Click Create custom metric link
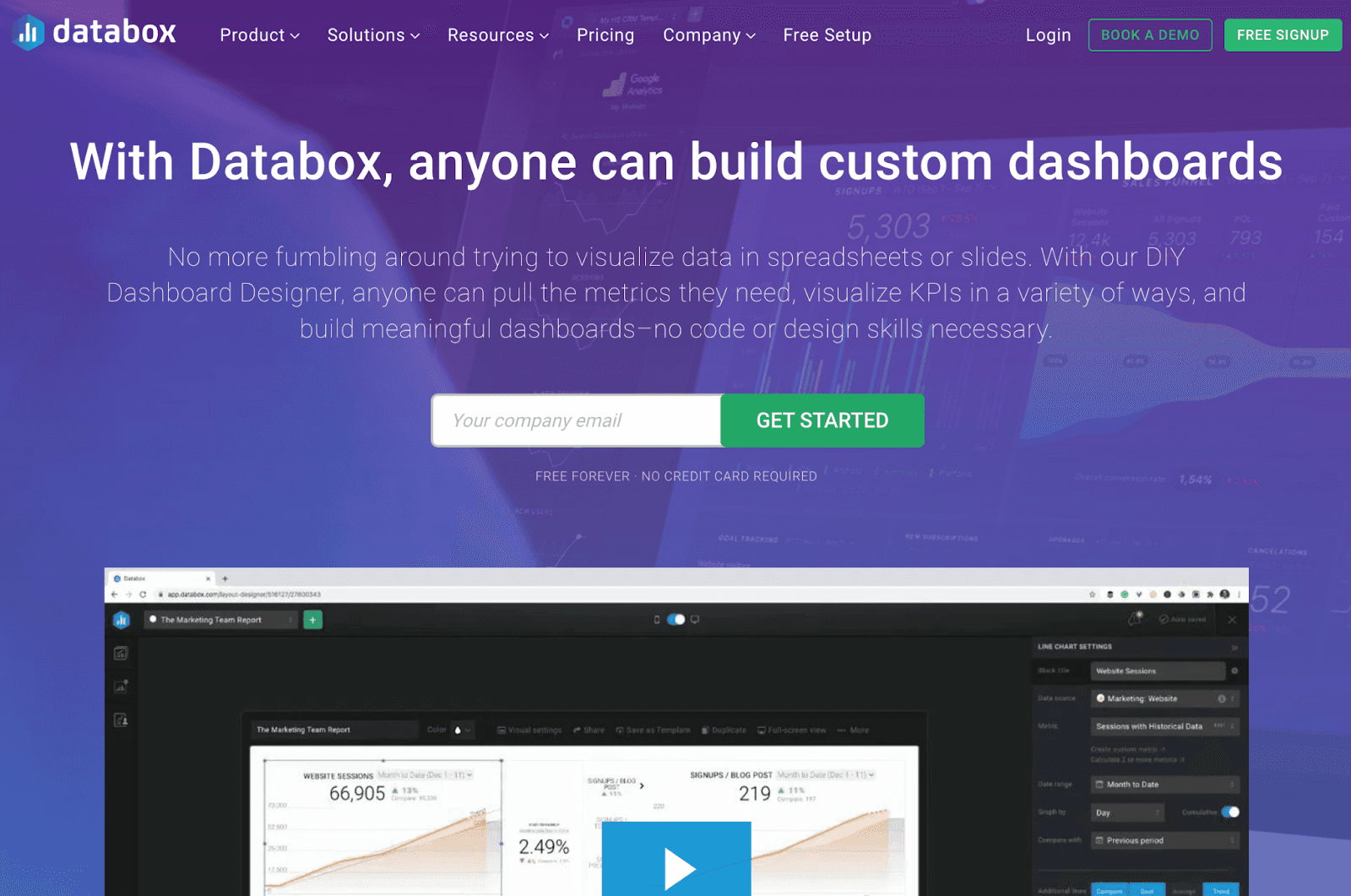Image resolution: width=1351 pixels, height=896 pixels. [x=1127, y=749]
